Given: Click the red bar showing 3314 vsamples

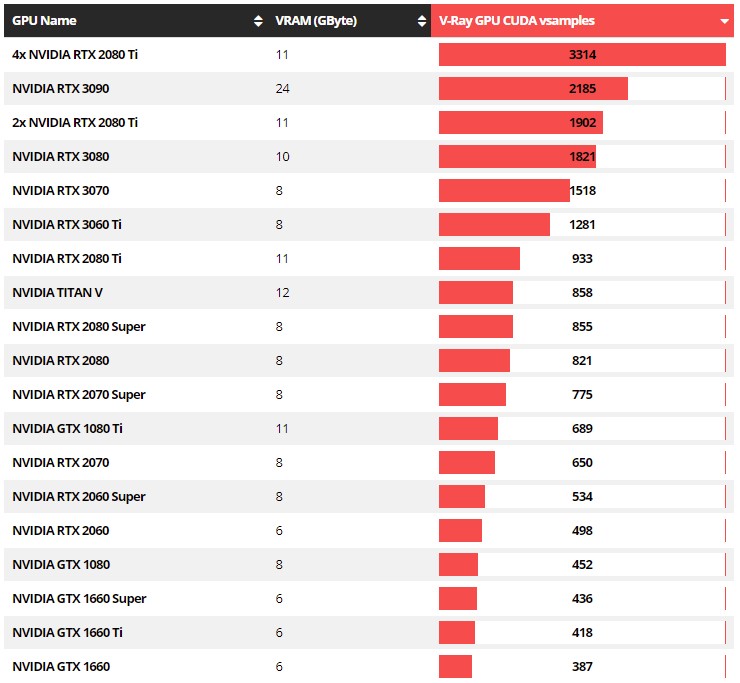Looking at the screenshot, I should click(x=582, y=54).
